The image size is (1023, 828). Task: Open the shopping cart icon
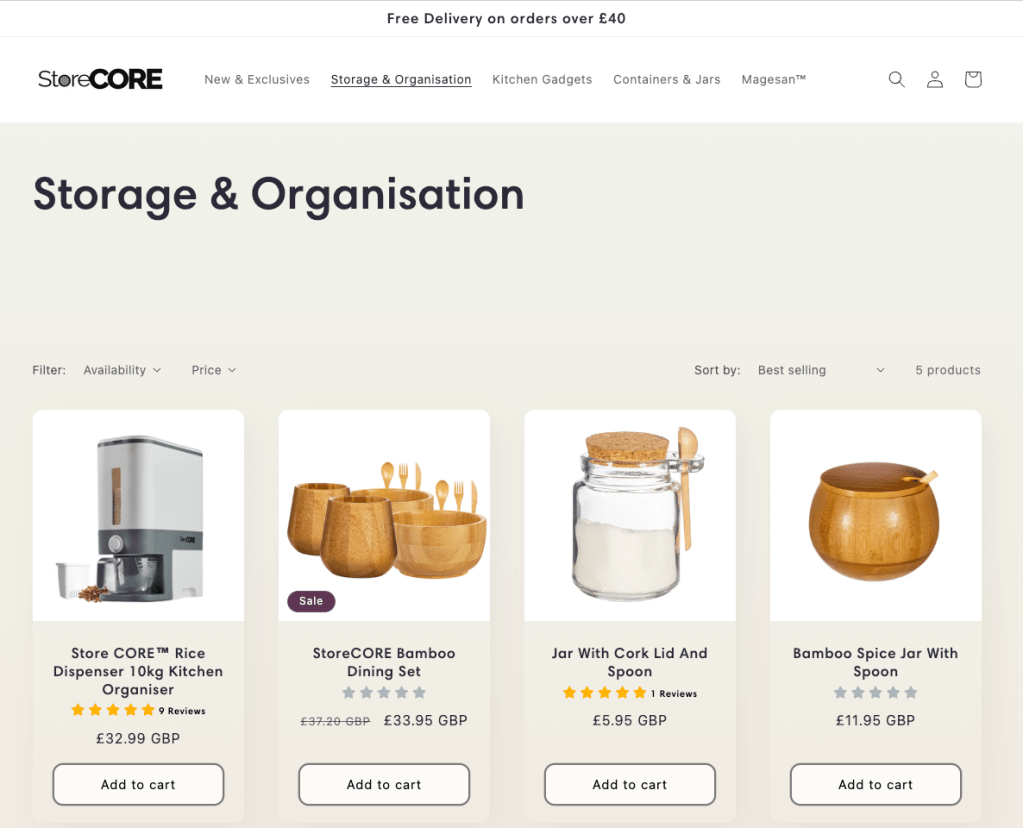(973, 80)
